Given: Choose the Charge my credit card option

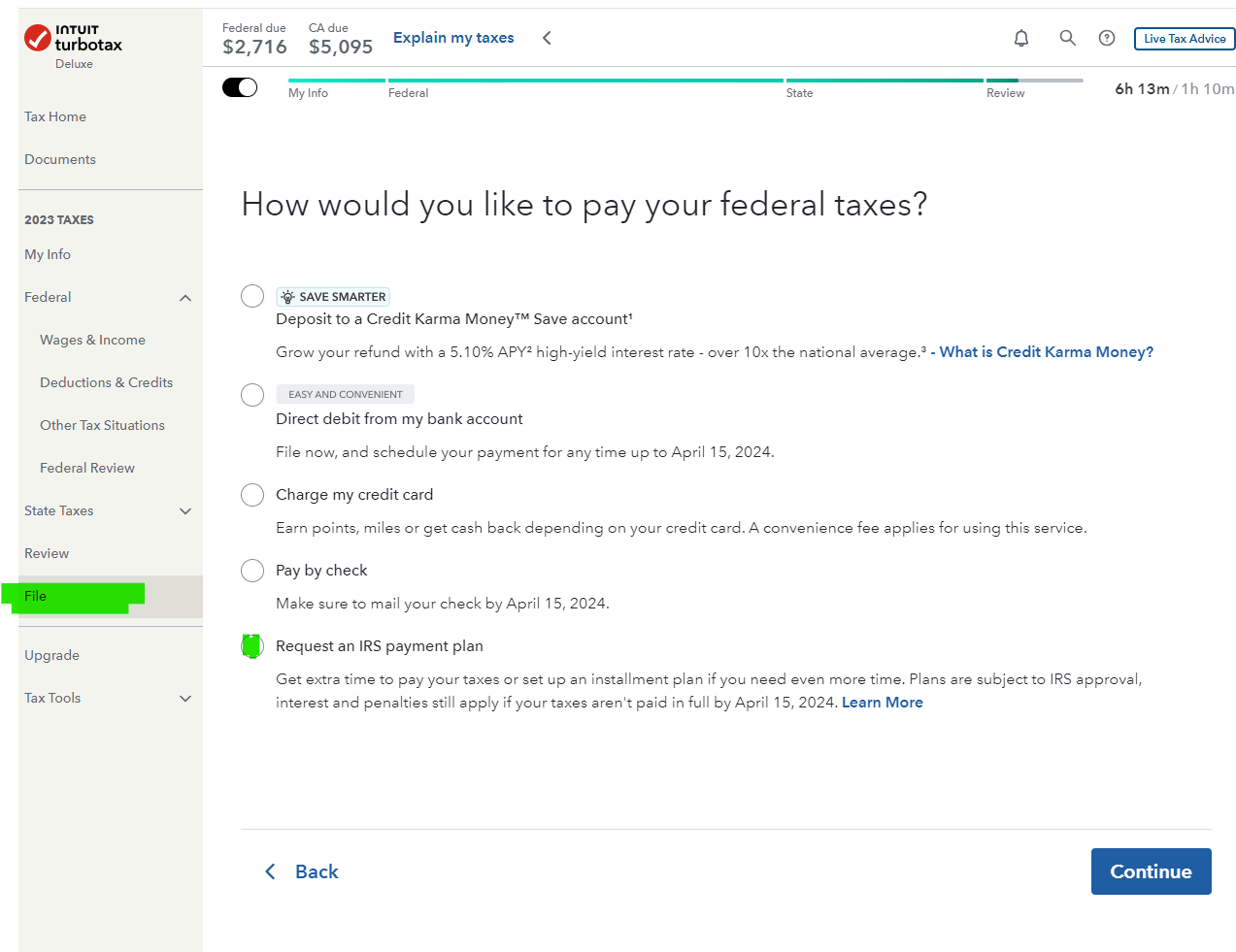Looking at the screenshot, I should tap(252, 495).
